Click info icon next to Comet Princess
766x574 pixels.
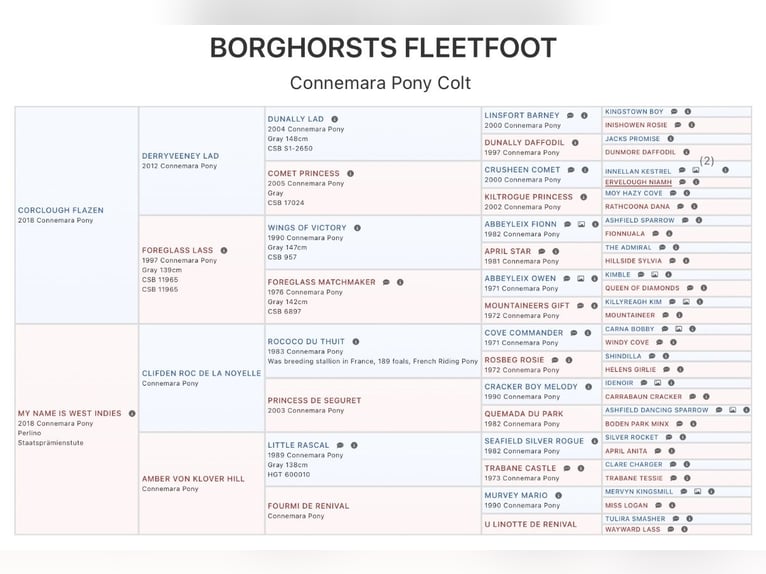click(x=350, y=173)
